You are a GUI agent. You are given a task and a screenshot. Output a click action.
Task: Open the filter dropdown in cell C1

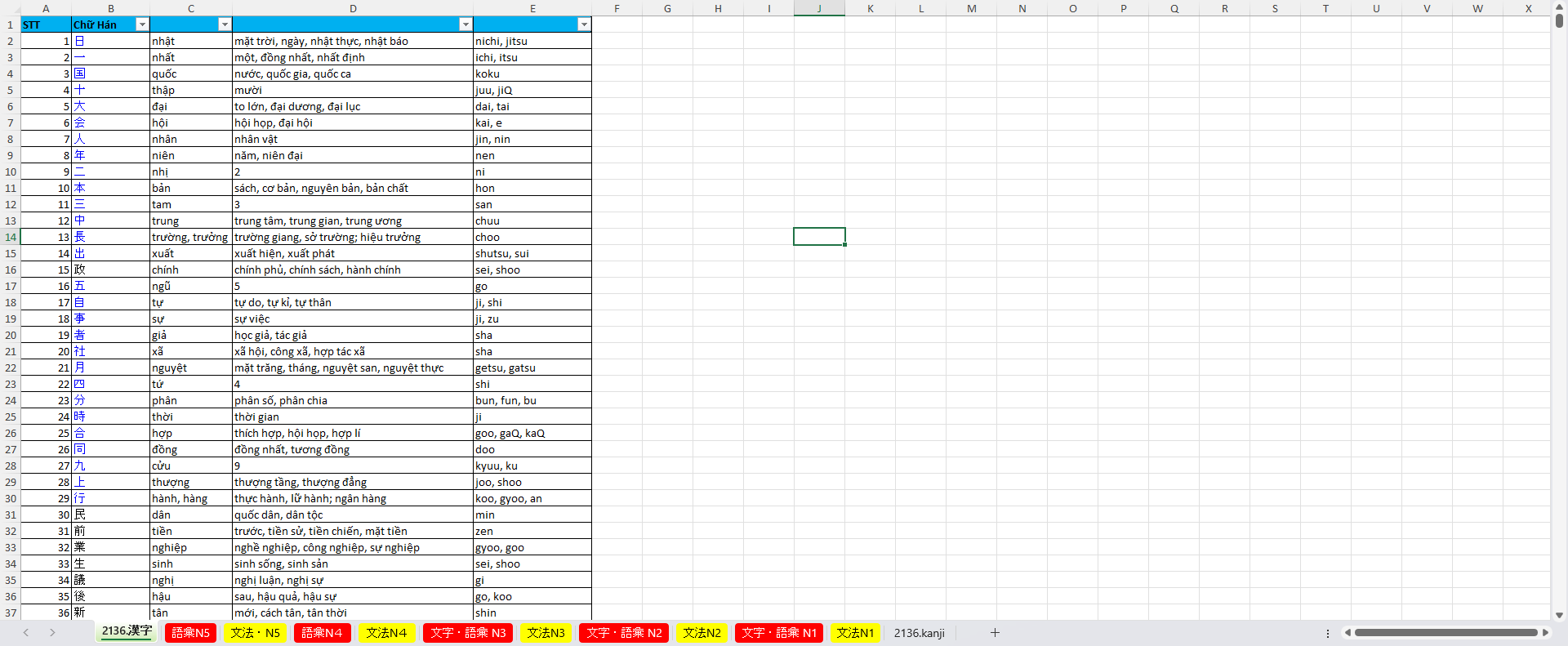click(225, 25)
